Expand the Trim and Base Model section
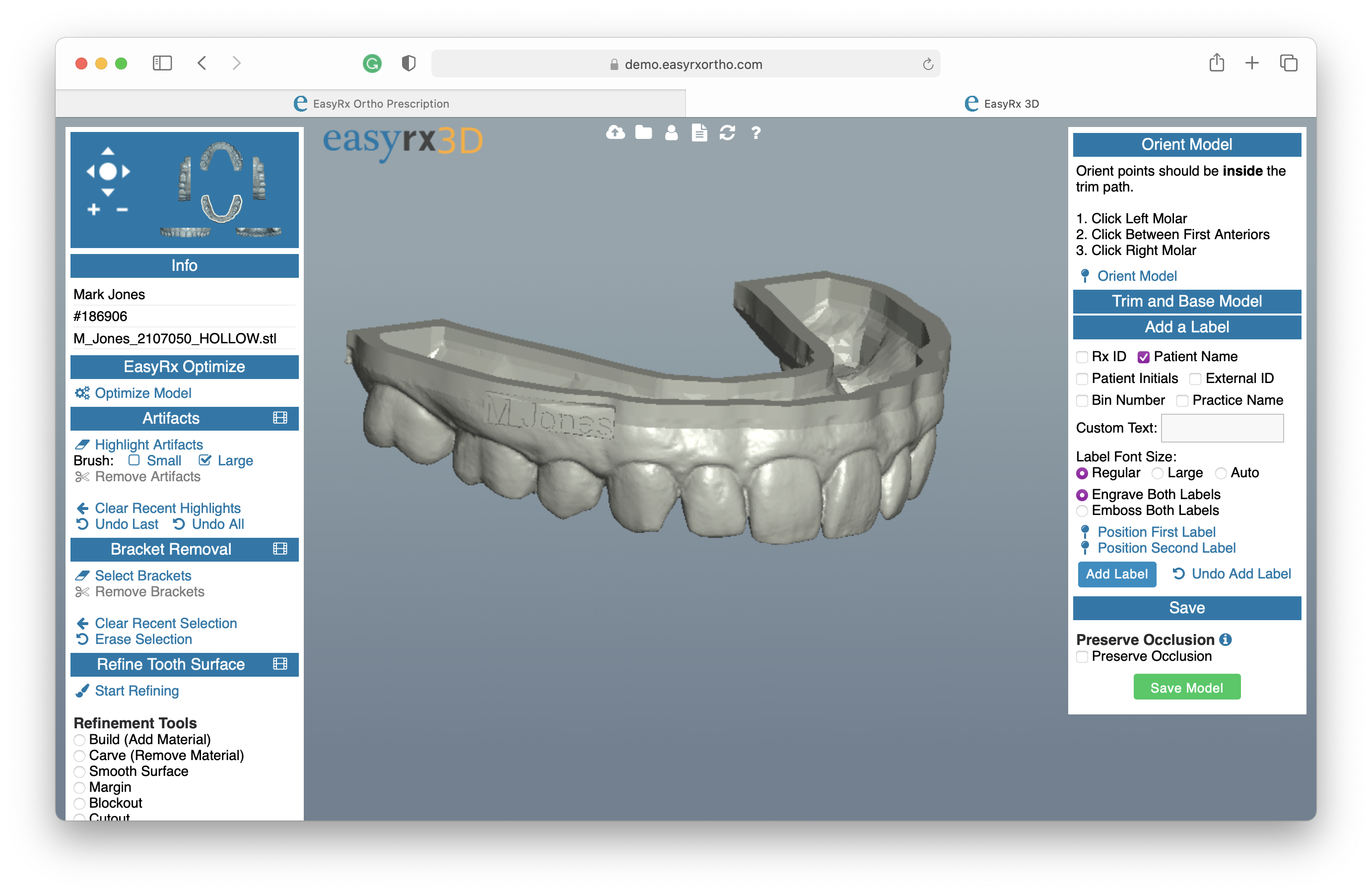This screenshot has width=1372, height=894. click(x=1186, y=301)
